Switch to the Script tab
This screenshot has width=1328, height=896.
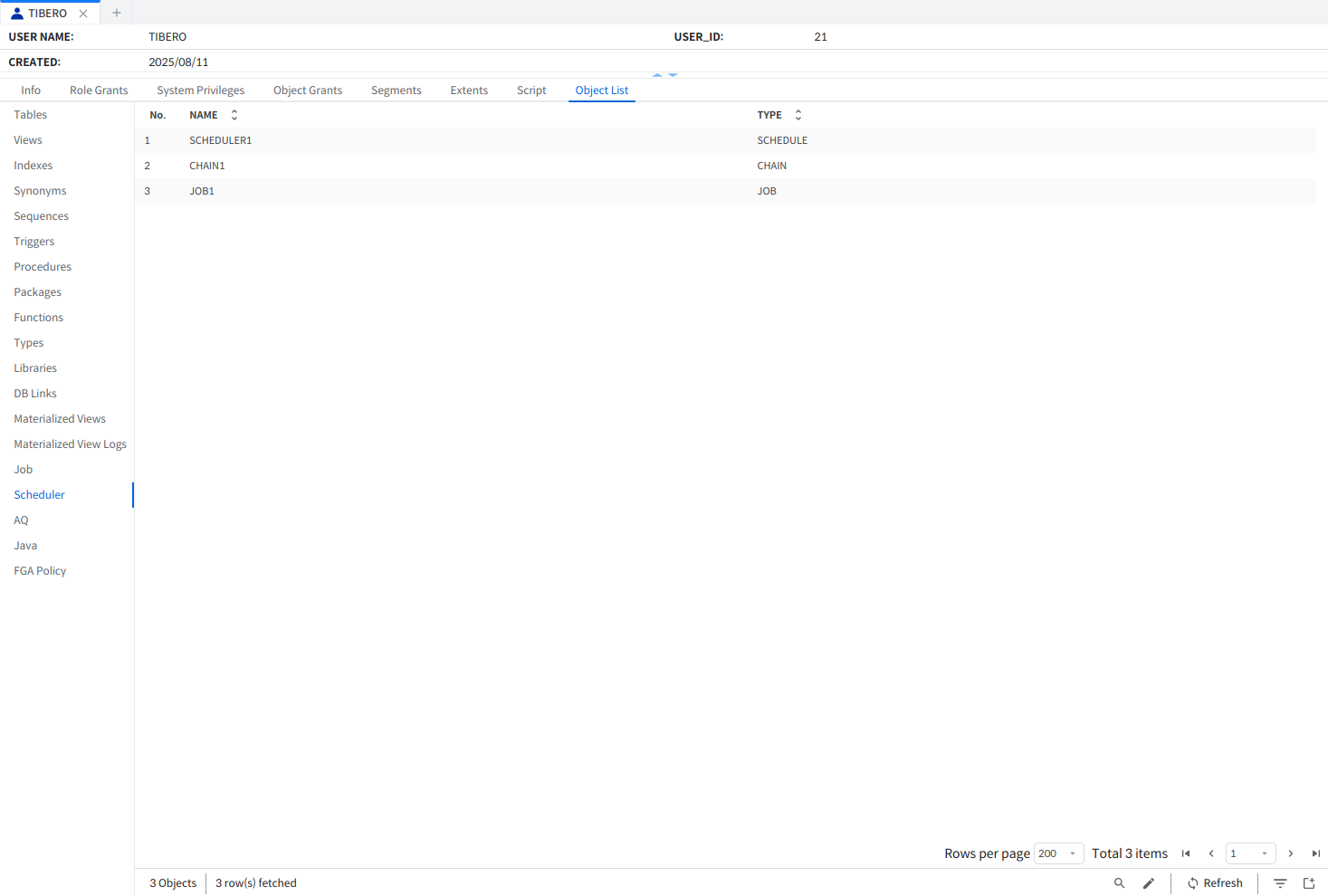531,91
